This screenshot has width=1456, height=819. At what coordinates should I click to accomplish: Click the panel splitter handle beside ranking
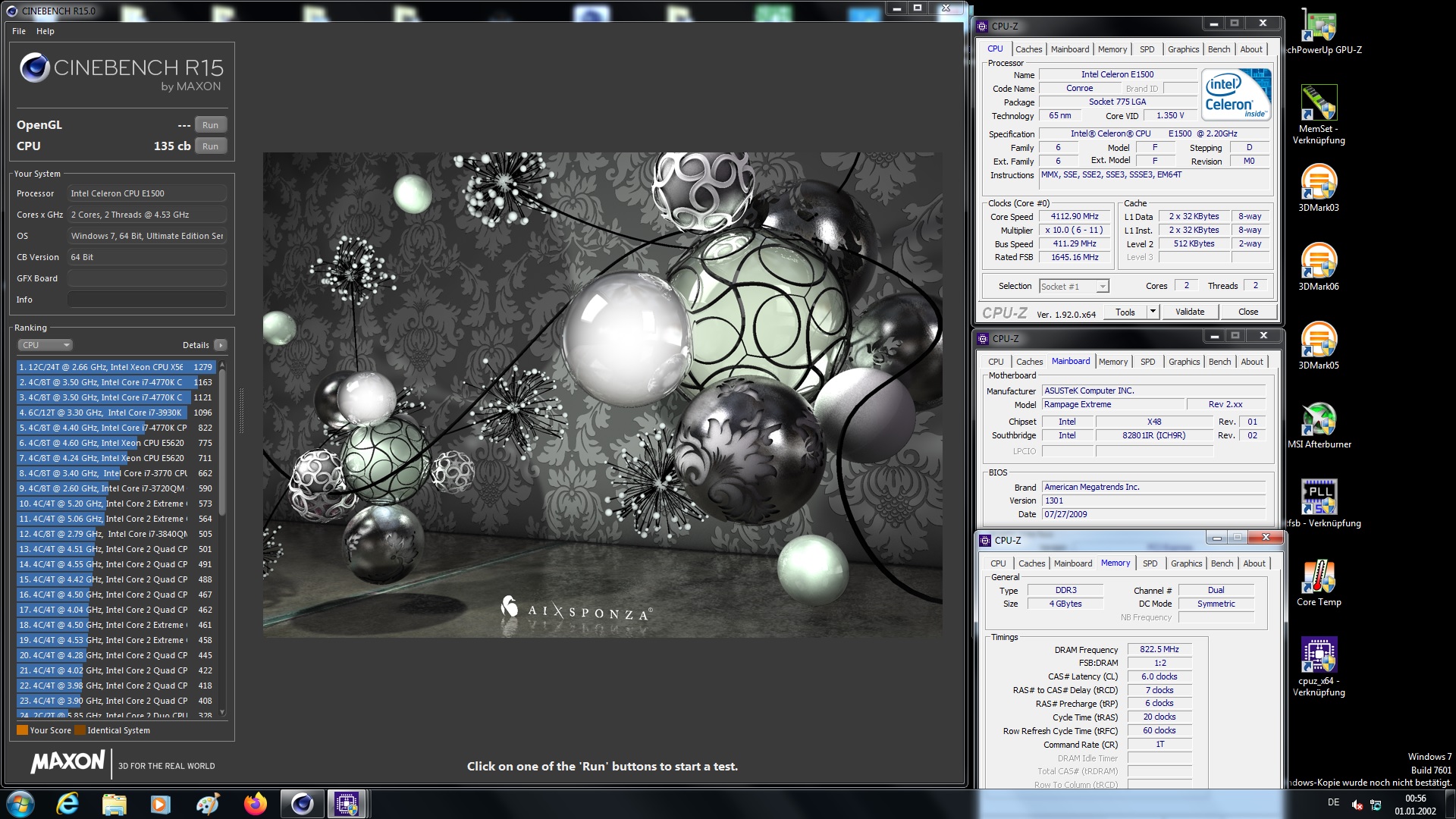[x=242, y=409]
